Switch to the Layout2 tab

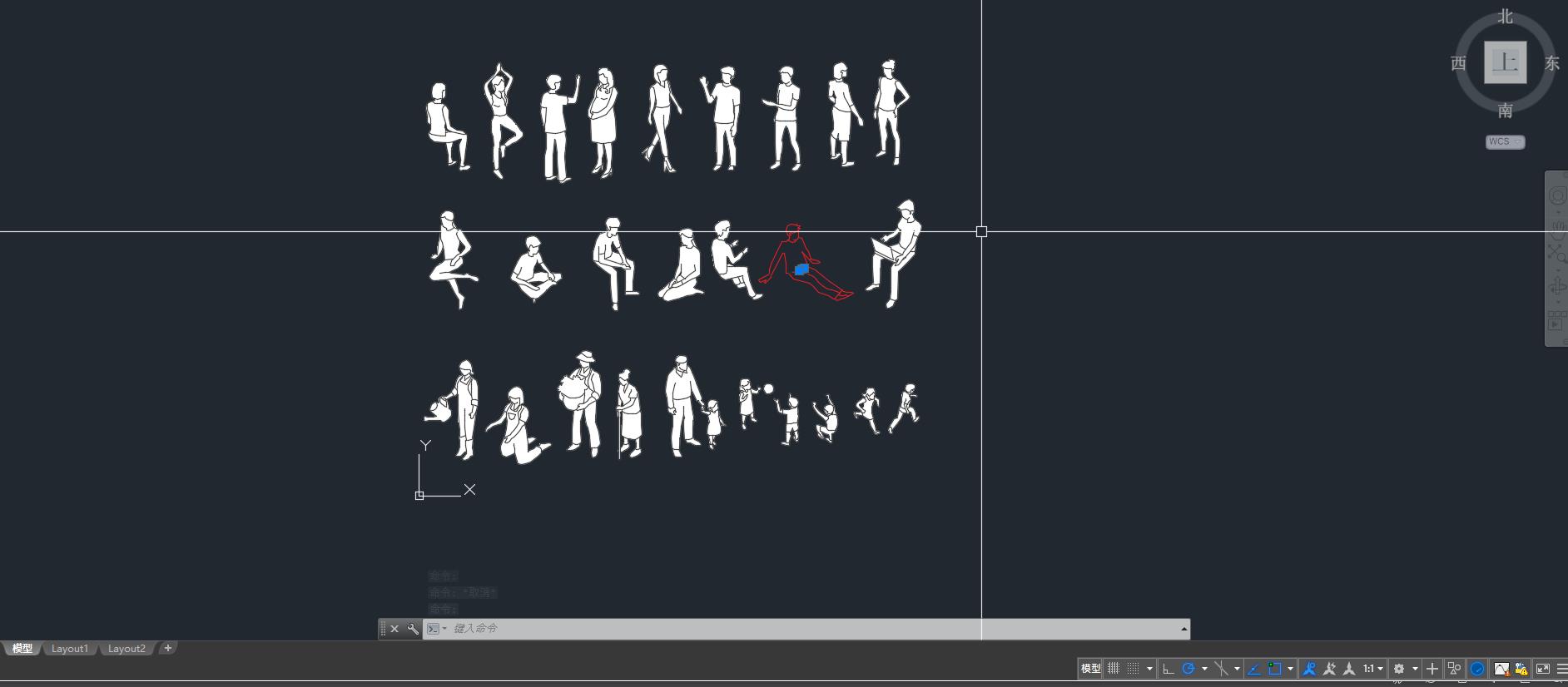(127, 649)
